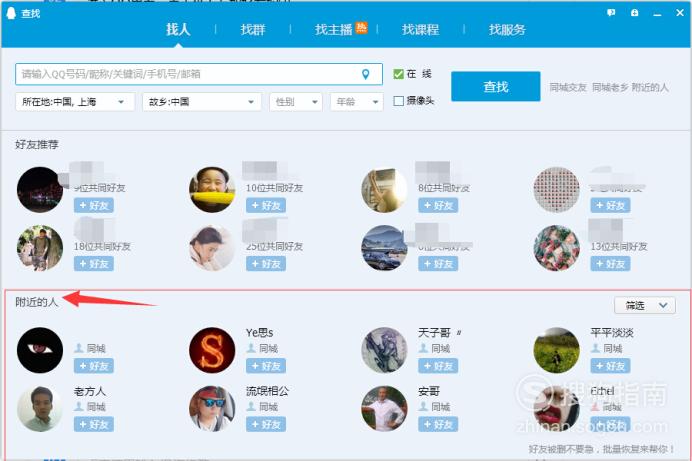Add the friend with 13位共同好友
The image size is (692, 461).
[610, 264]
